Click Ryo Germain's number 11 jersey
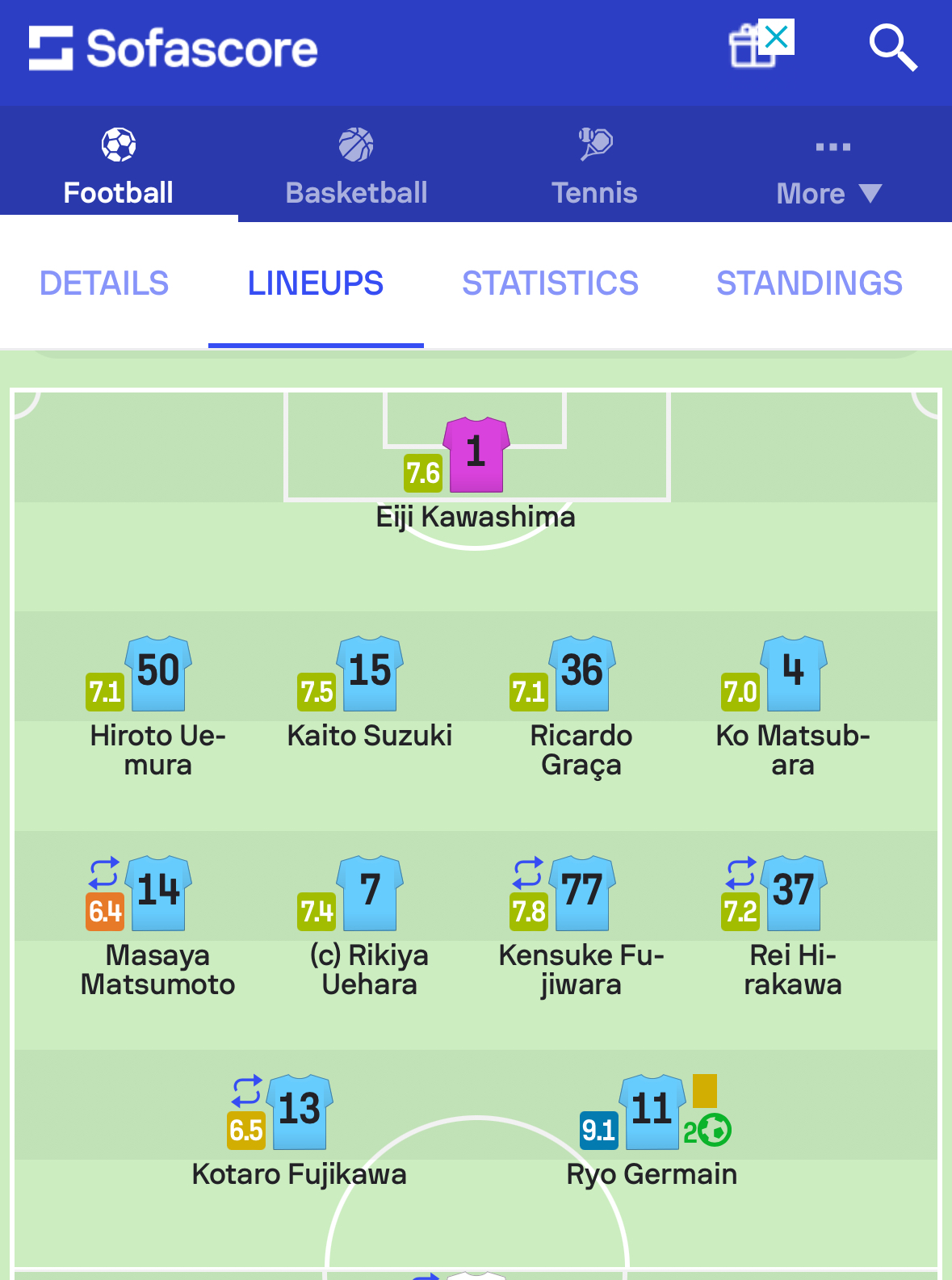This screenshot has width=952, height=1280. [x=652, y=1112]
